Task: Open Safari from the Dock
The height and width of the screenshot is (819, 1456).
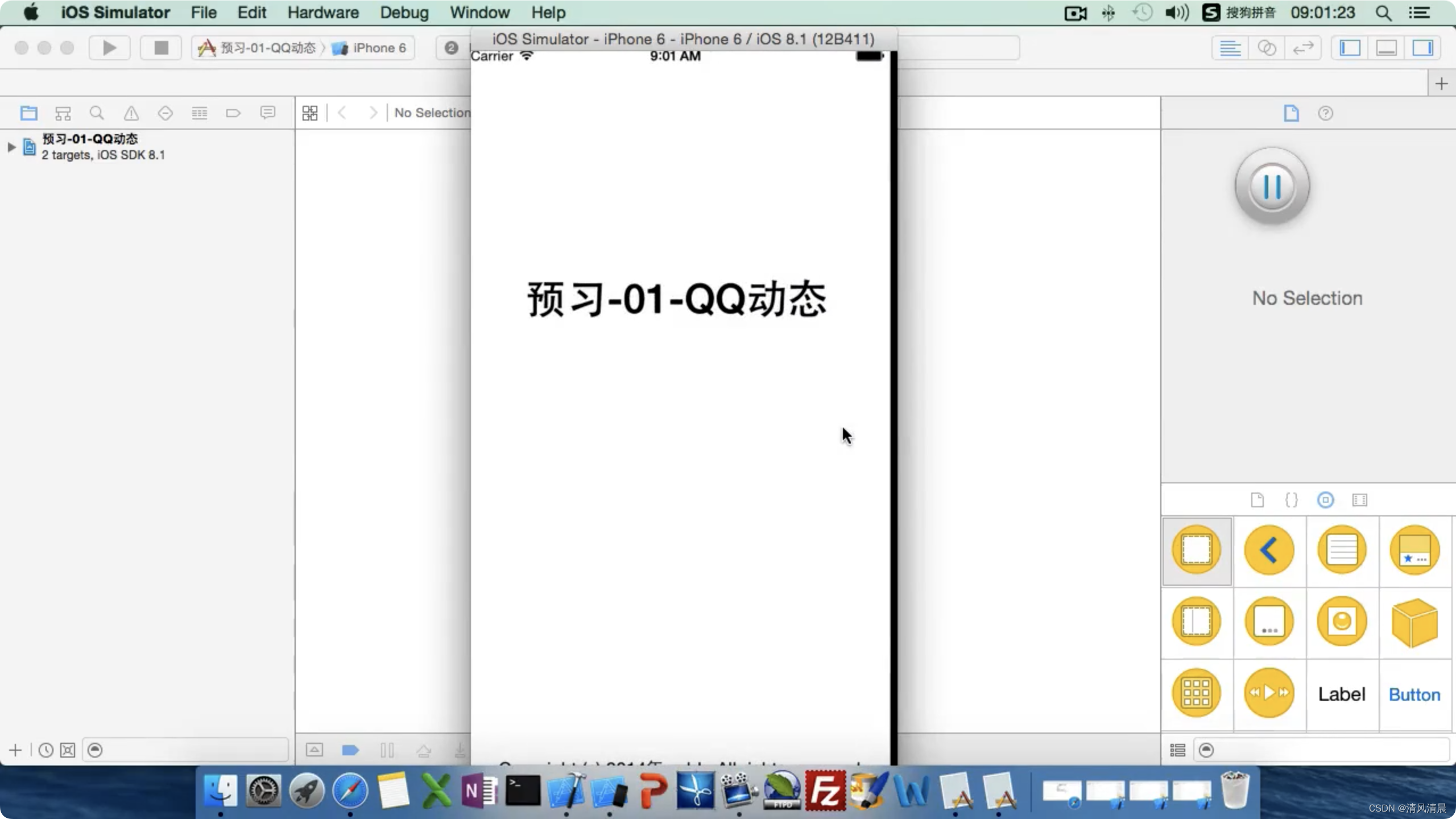Action: (350, 791)
